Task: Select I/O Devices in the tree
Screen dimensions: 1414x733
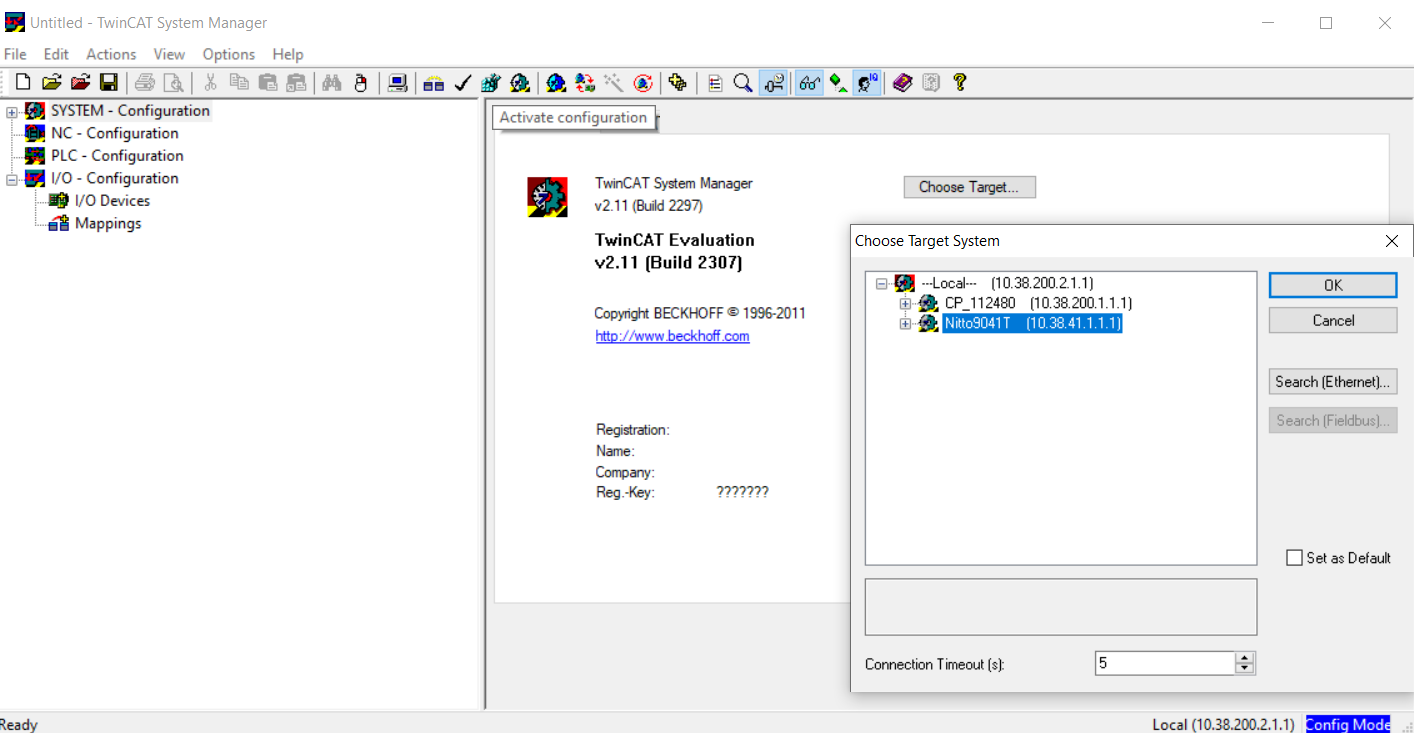Action: [112, 201]
